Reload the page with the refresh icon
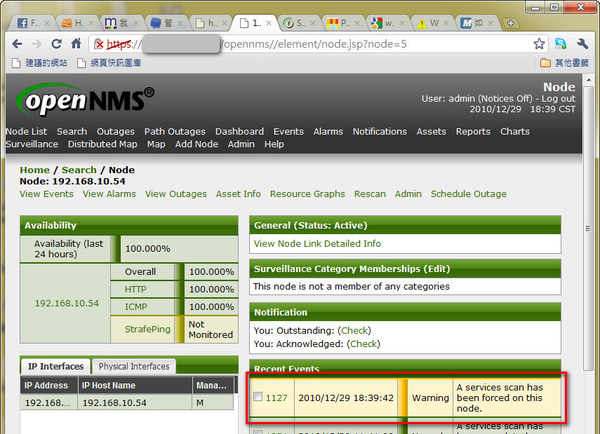The image size is (600, 434). click(57, 44)
